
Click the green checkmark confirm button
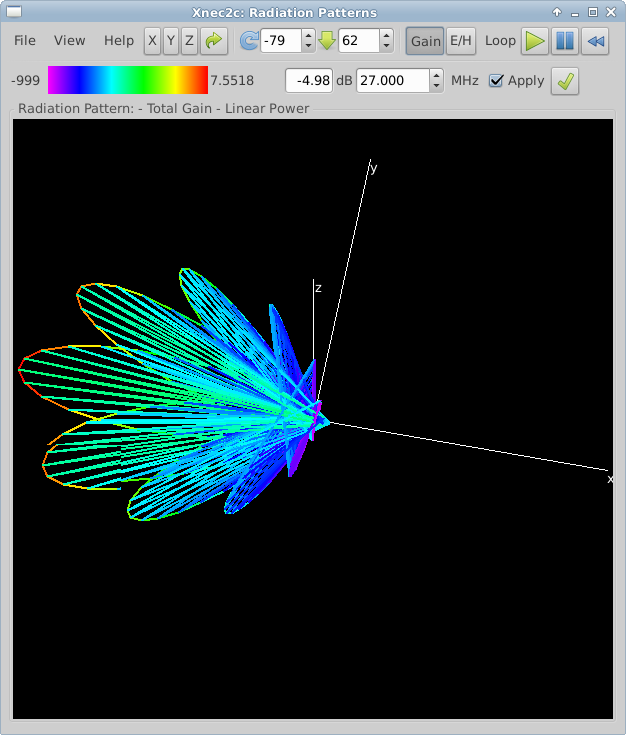[x=565, y=81]
